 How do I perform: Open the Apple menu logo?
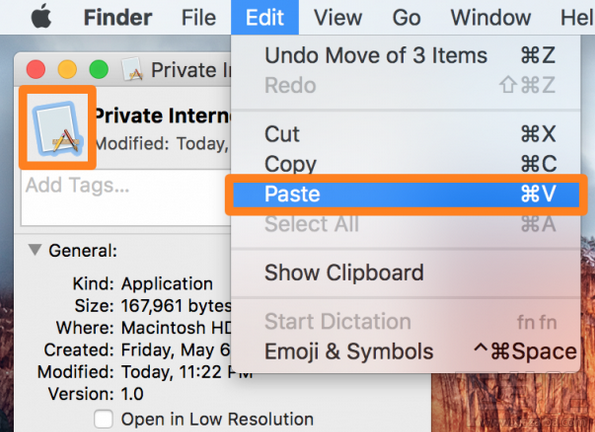coord(41,17)
